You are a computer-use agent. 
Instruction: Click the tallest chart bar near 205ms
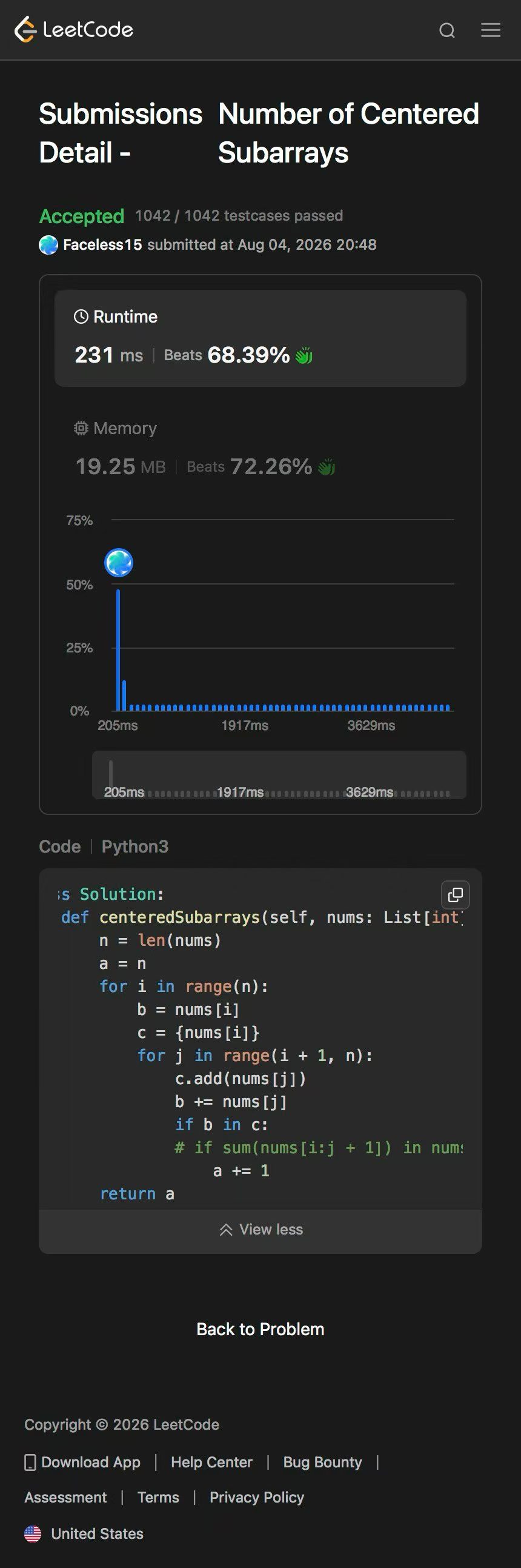[118, 650]
